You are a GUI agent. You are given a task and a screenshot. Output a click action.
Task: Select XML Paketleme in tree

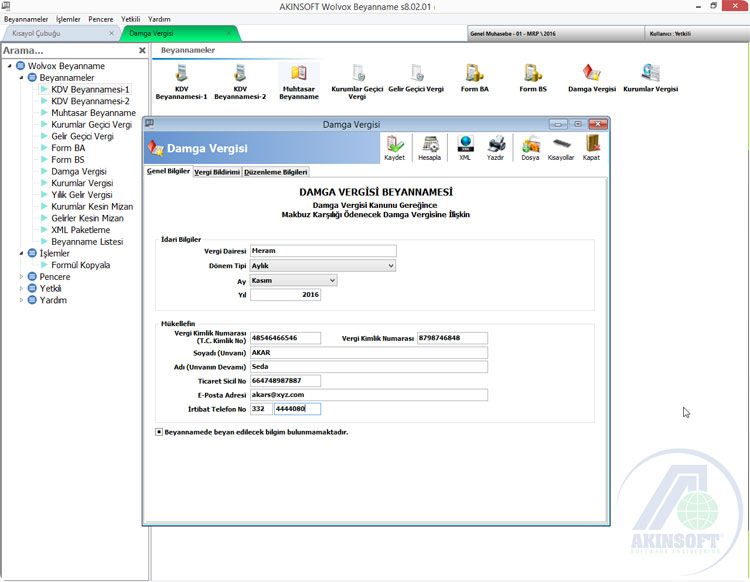click(80, 230)
